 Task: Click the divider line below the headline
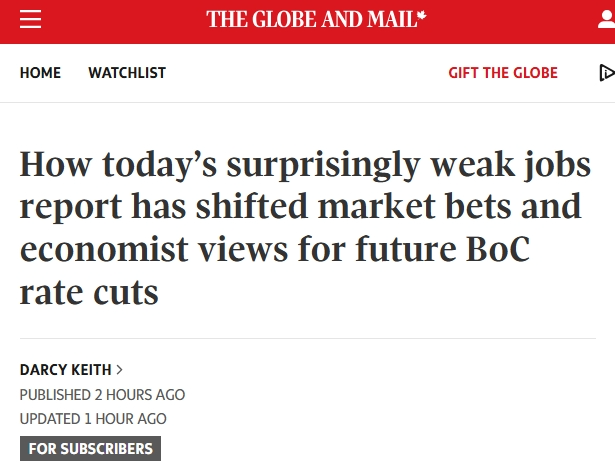tap(308, 338)
